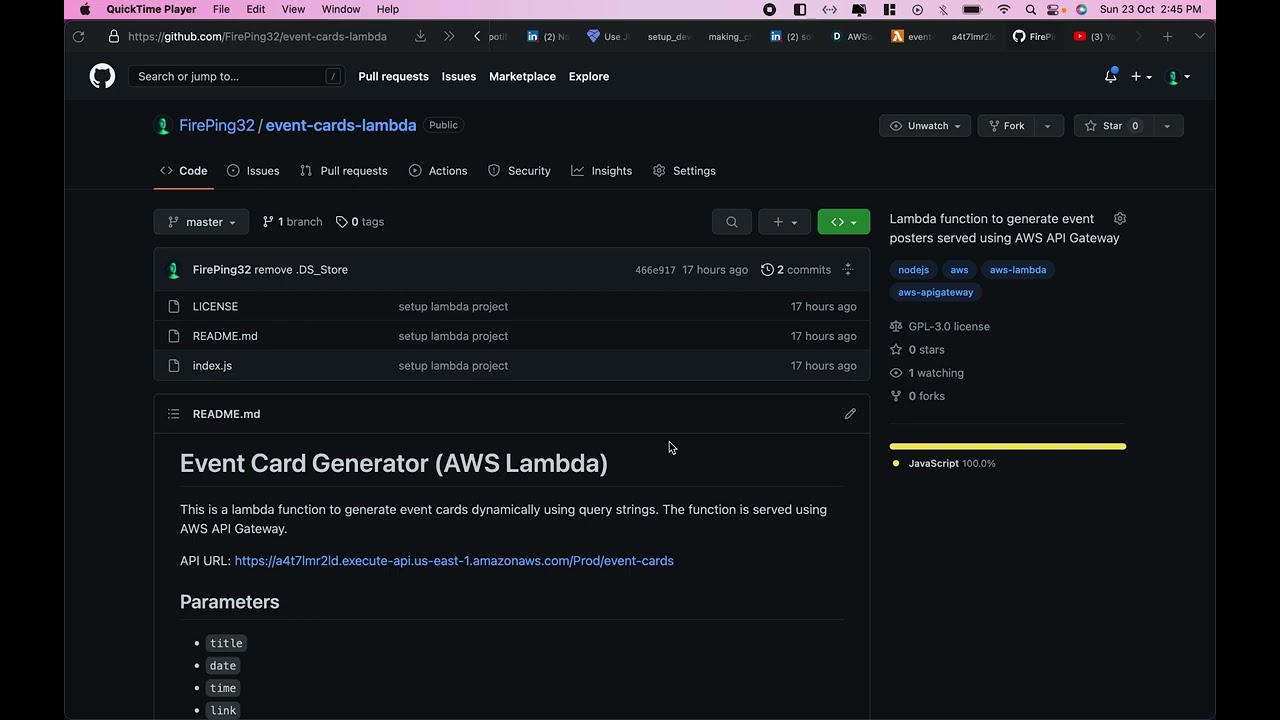
Task: Stop the screen recording from the menu bar
Action: coord(769,9)
